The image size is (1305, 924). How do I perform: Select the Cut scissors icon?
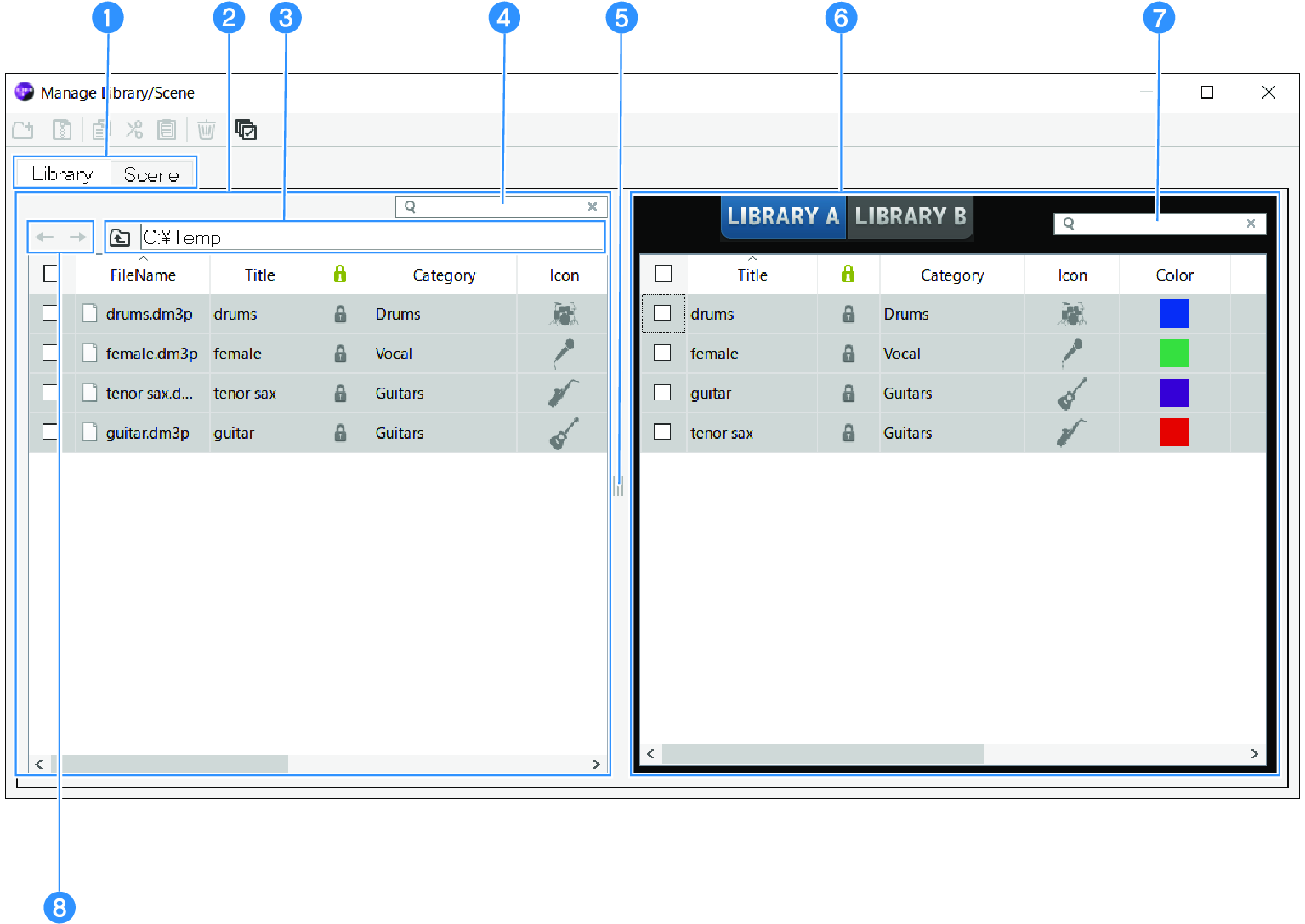(x=133, y=129)
